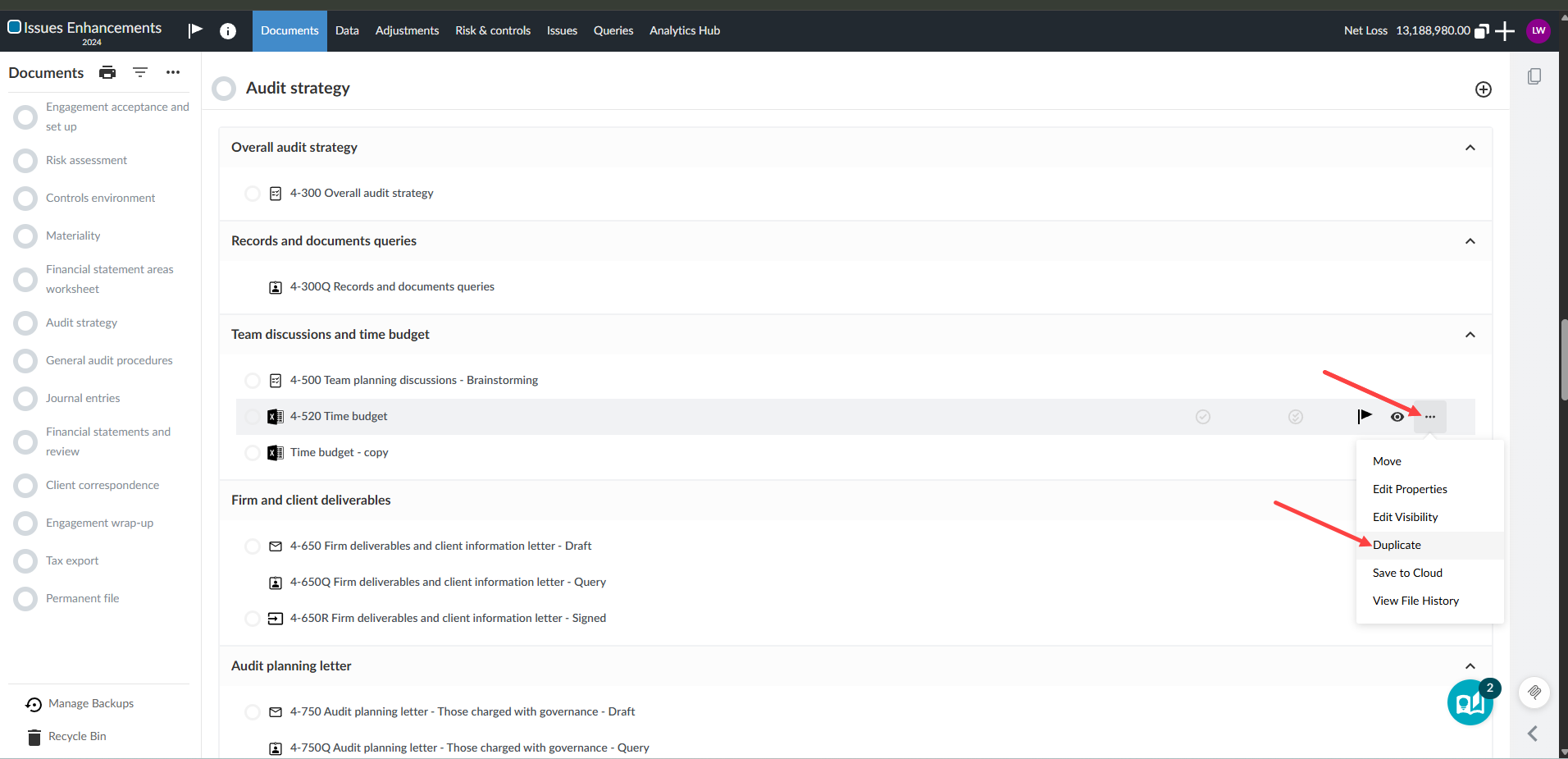Select Save to Cloud menu entry
The image size is (1568, 759).
[x=1430, y=573]
